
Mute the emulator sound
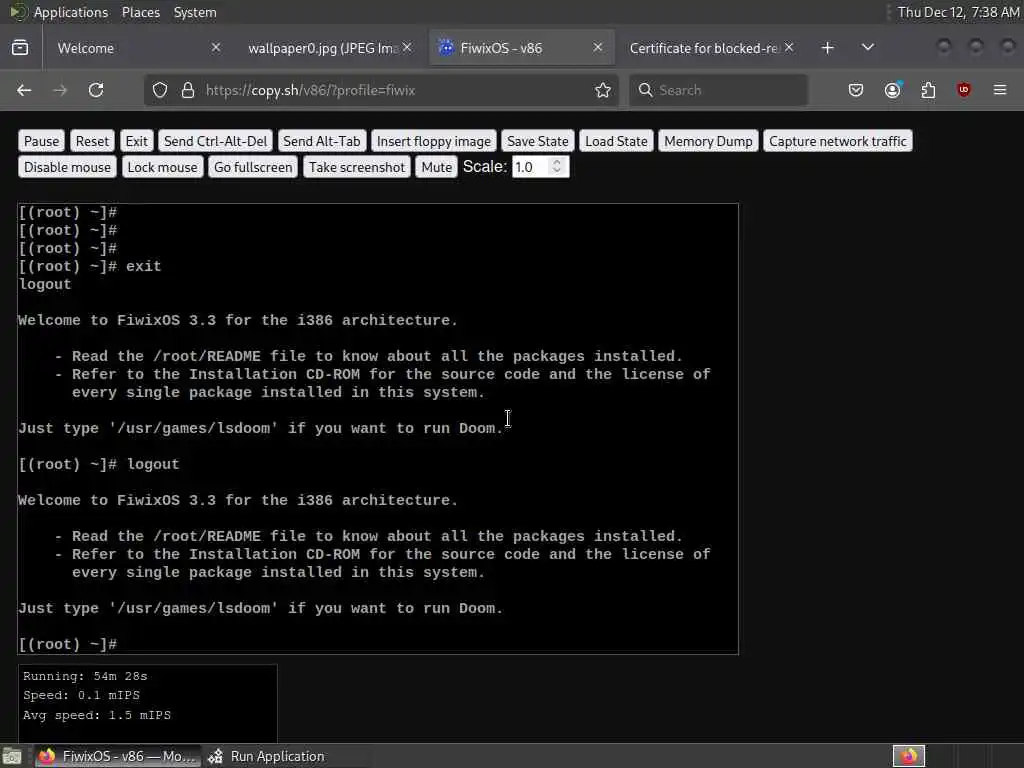click(x=436, y=167)
